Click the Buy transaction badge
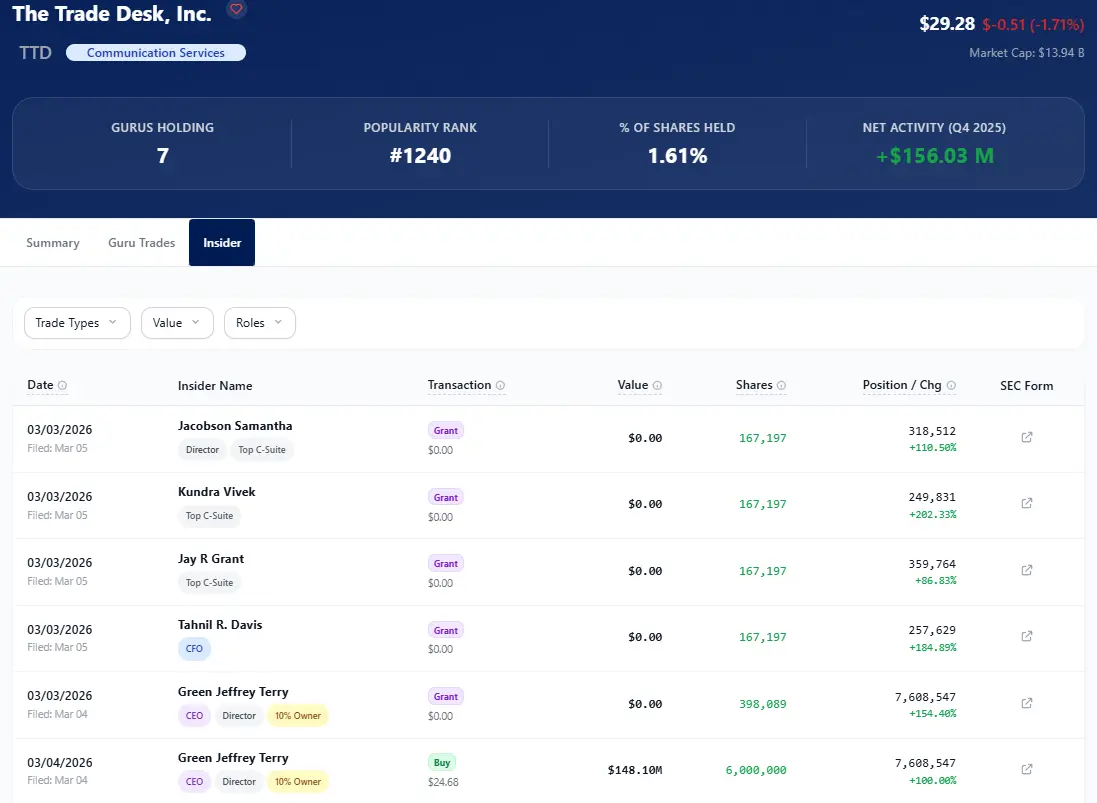 [x=441, y=762]
